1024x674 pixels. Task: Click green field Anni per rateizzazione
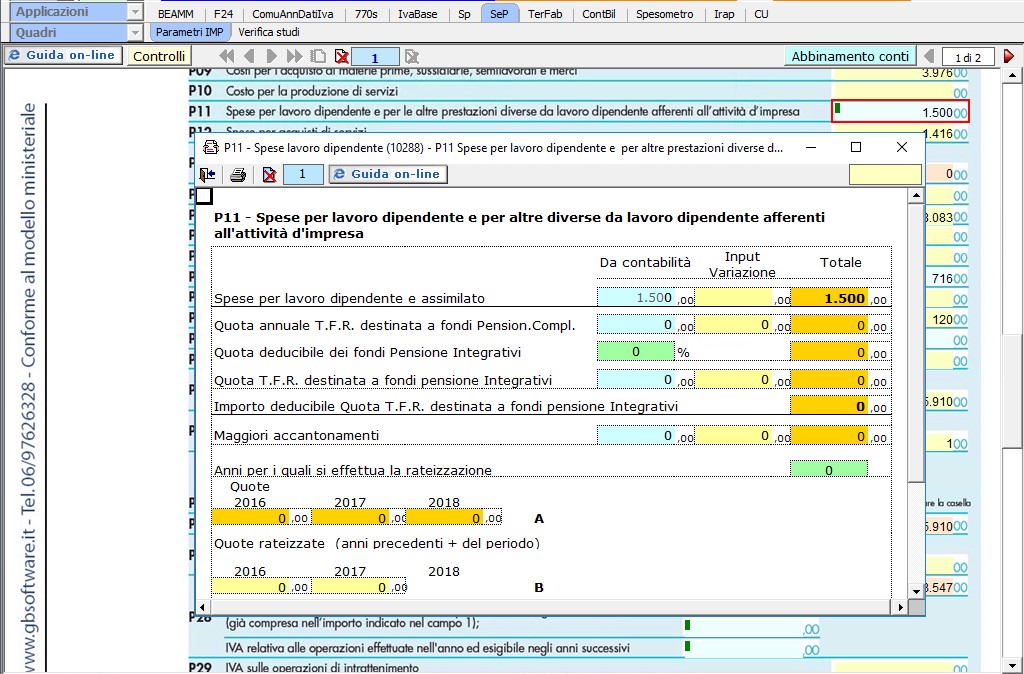click(x=829, y=469)
